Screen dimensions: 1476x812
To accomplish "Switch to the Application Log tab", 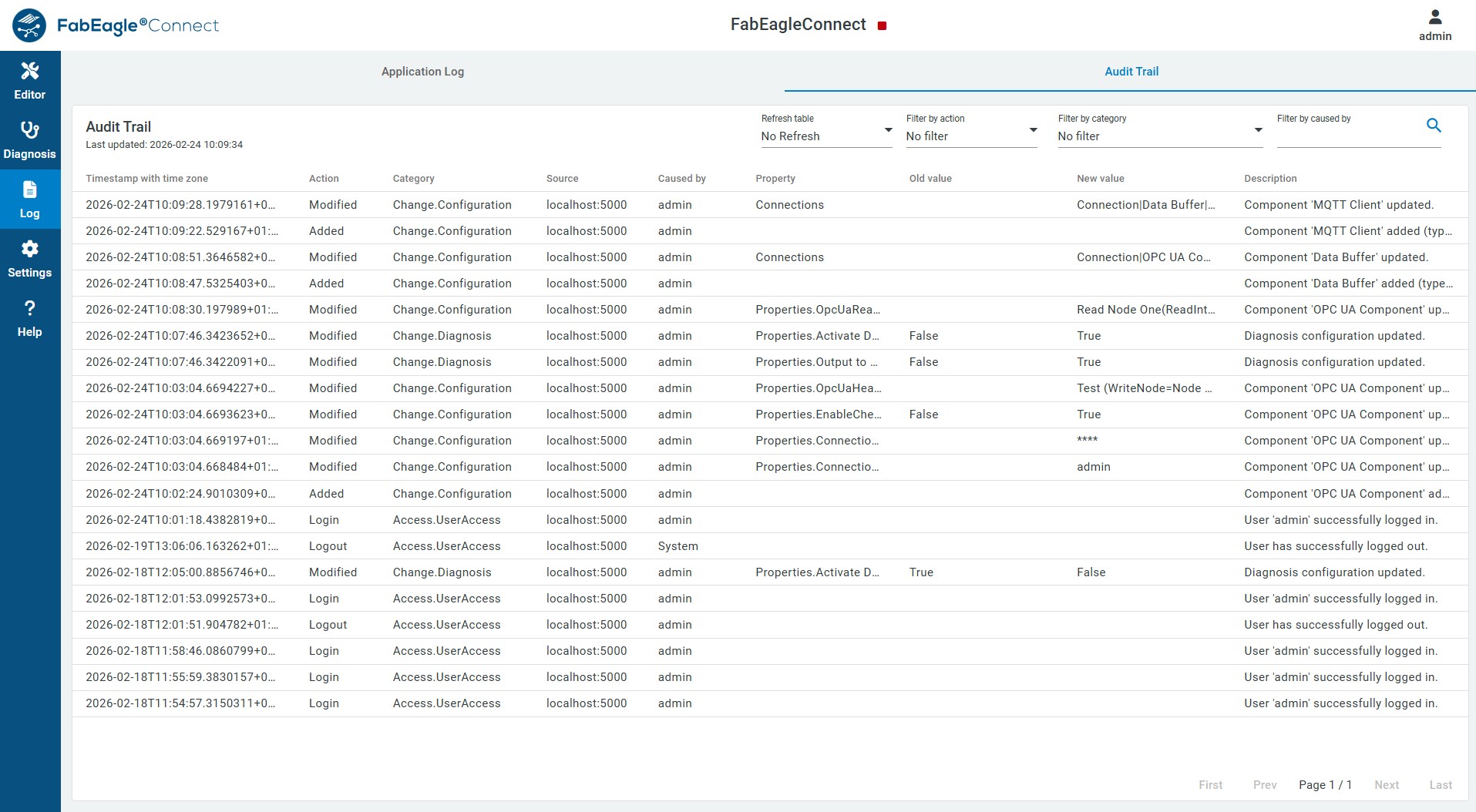I will [422, 71].
